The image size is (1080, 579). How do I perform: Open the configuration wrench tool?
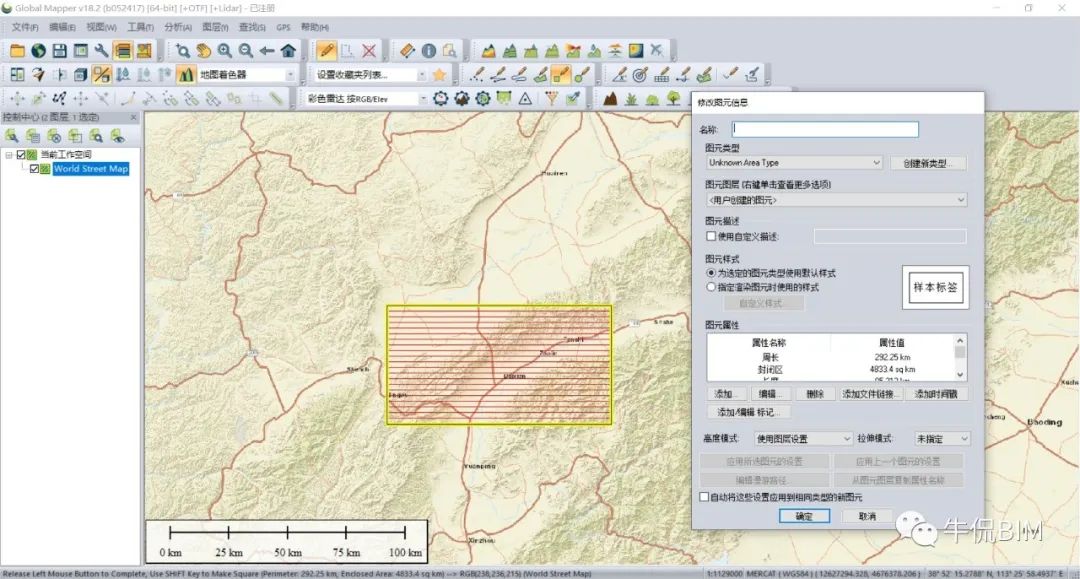click(x=102, y=50)
